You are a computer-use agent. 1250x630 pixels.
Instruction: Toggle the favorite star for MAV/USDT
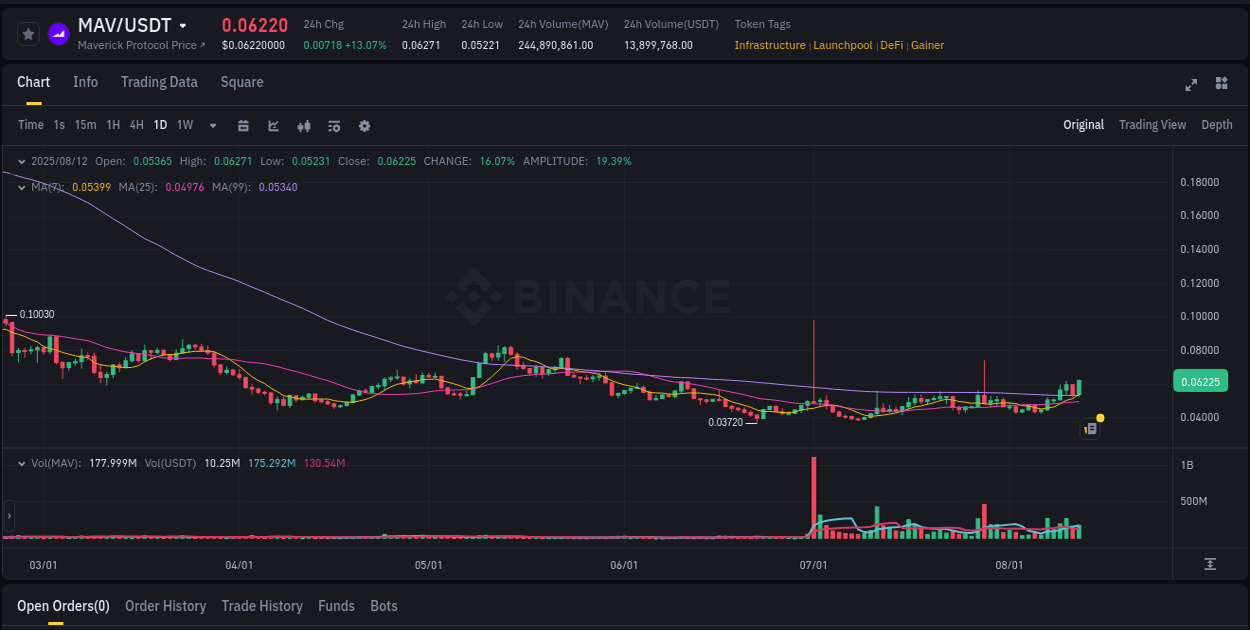pos(28,33)
